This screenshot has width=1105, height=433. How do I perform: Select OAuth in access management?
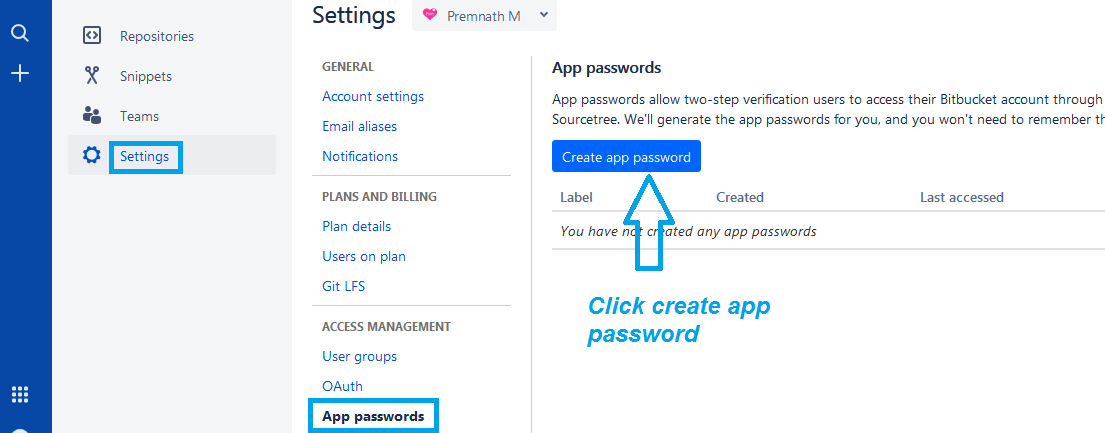pyautogui.click(x=342, y=386)
